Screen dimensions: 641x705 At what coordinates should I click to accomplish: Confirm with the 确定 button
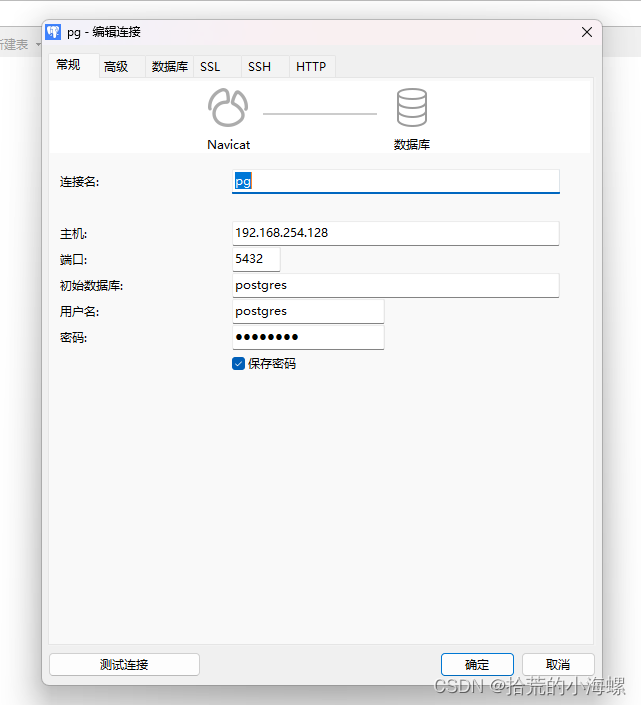pos(477,664)
